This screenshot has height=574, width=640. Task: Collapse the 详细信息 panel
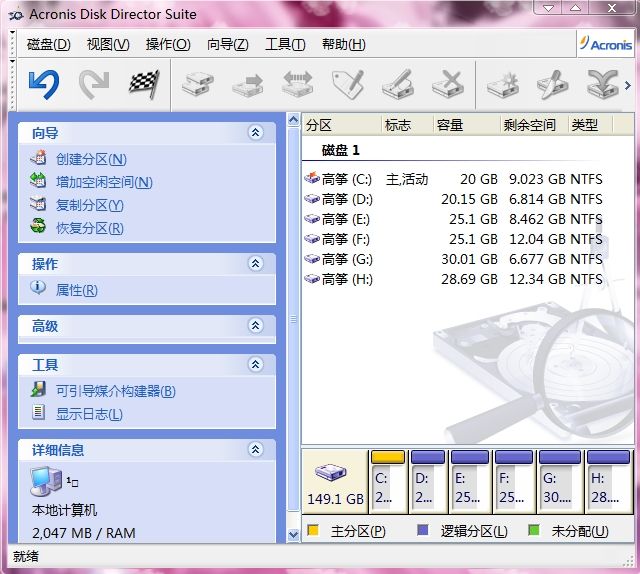pos(256,449)
